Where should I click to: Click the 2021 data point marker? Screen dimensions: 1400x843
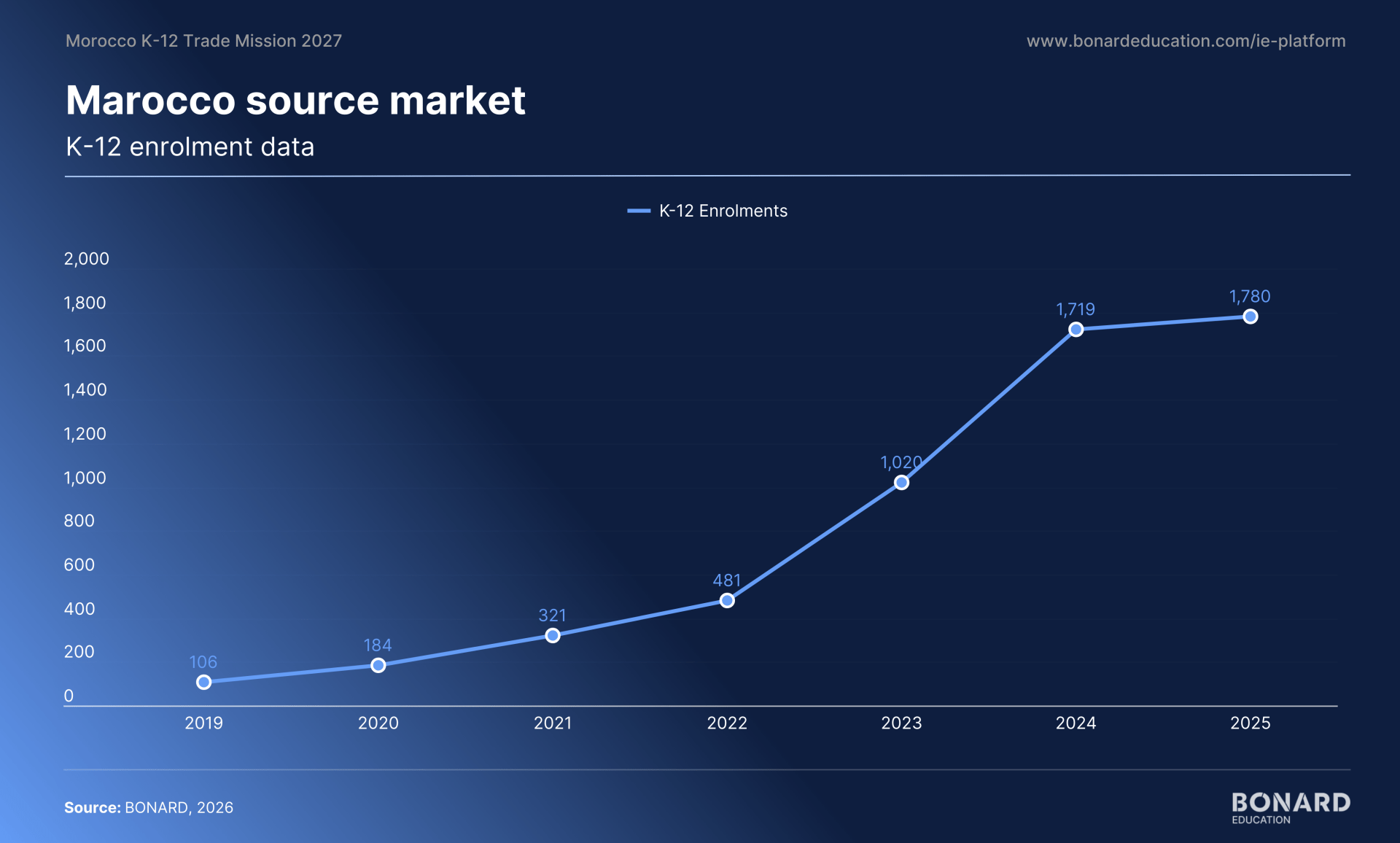point(553,635)
